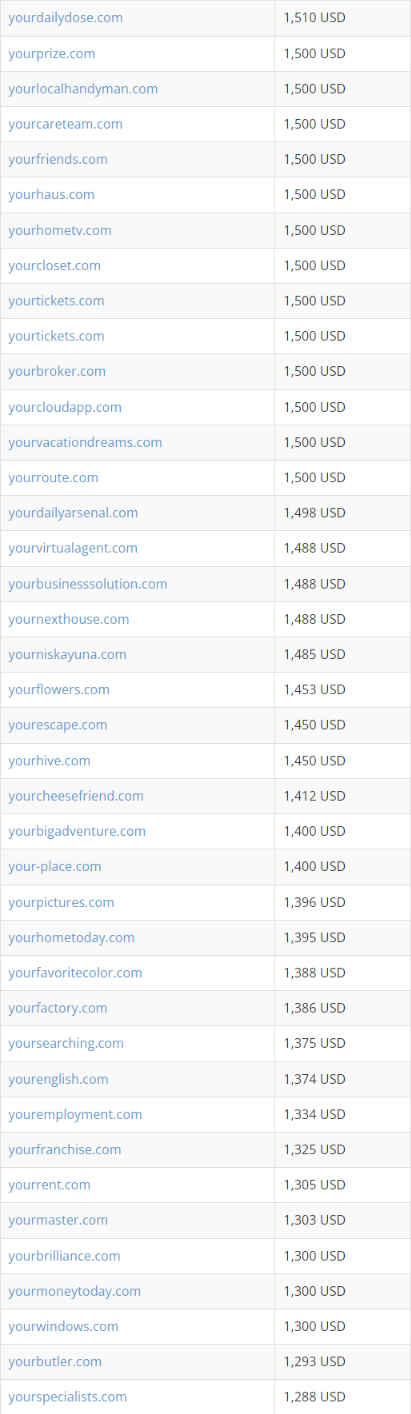411x1414 pixels.
Task: Open the yourflowers.com listing
Action: click(59, 690)
